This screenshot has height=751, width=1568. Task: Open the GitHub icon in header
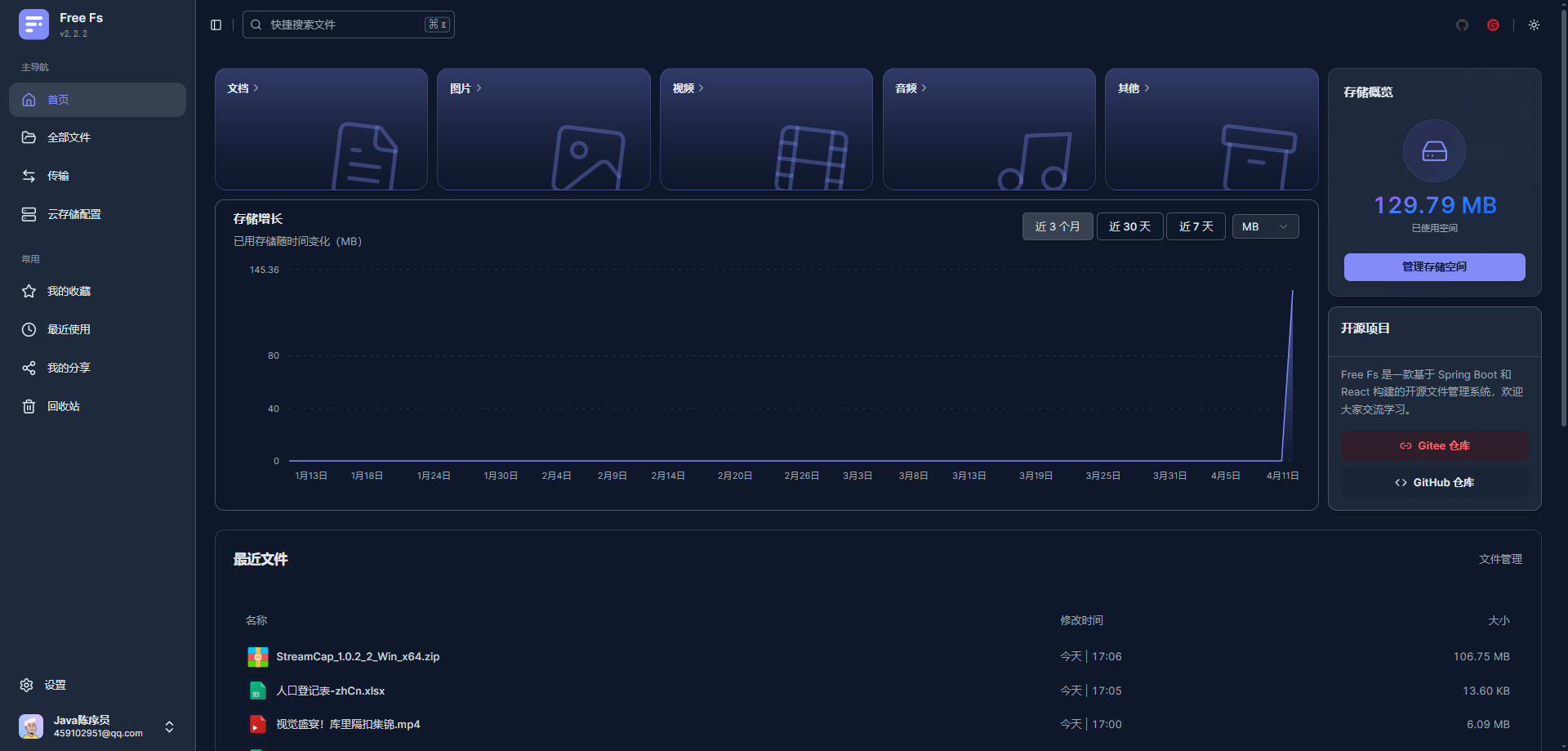click(x=1462, y=25)
